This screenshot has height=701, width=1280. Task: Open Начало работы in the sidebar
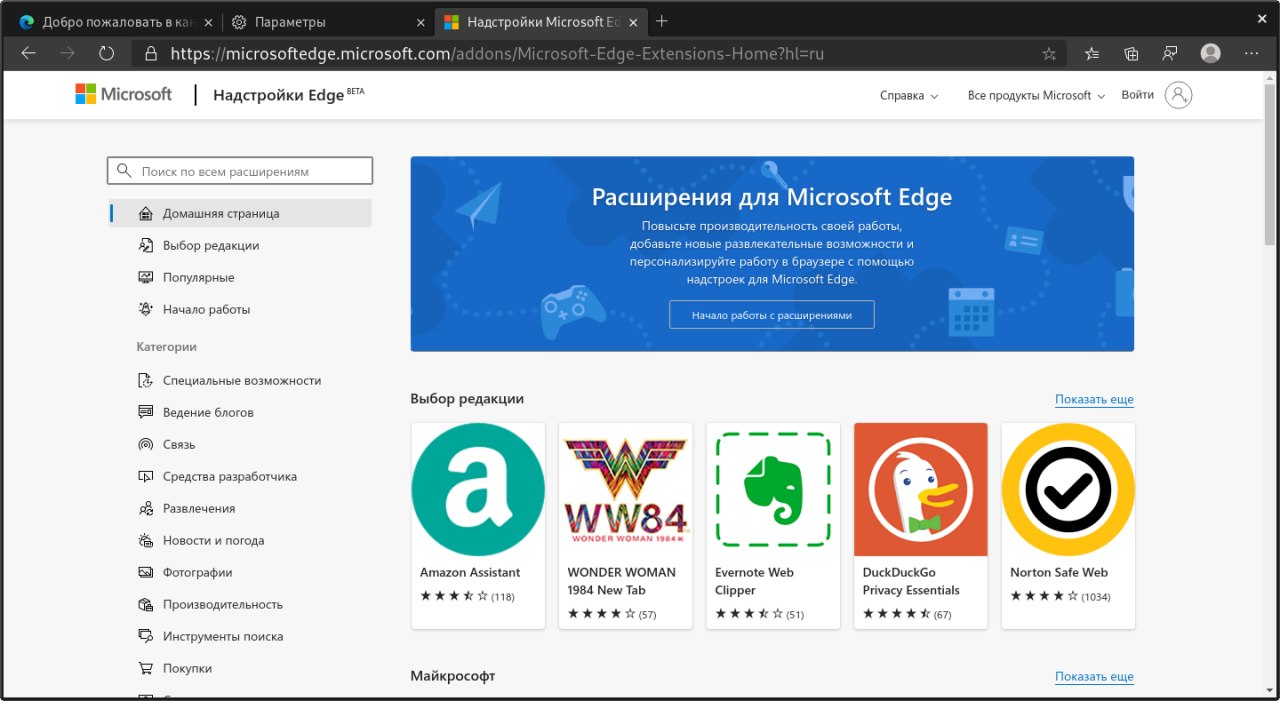(240, 309)
